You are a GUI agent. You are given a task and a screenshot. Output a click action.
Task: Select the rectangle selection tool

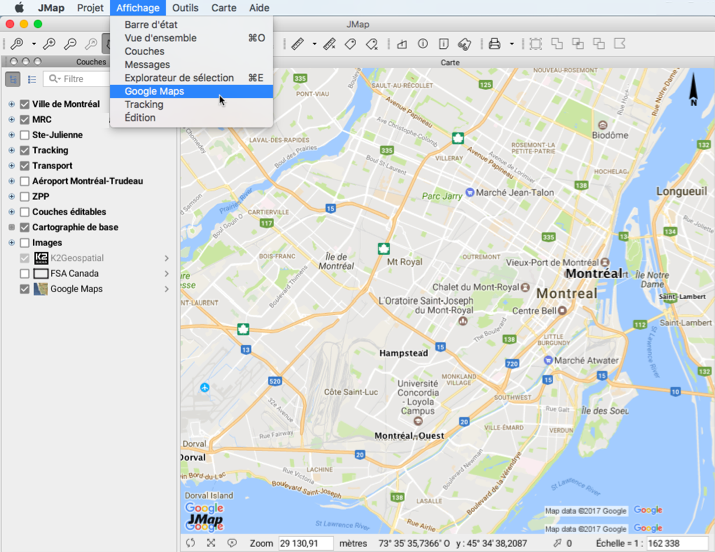click(536, 44)
